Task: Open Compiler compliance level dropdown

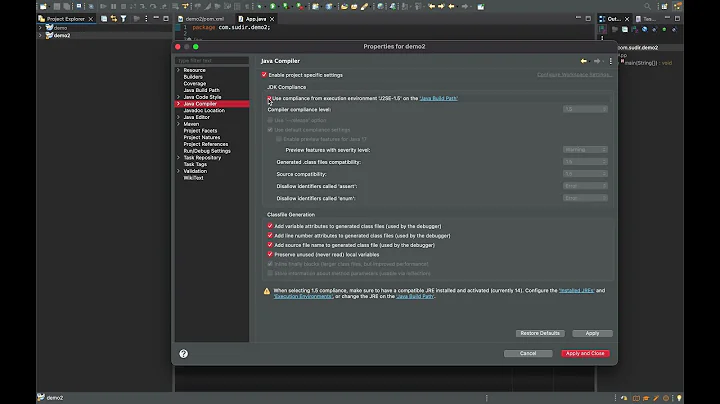Action: click(585, 109)
